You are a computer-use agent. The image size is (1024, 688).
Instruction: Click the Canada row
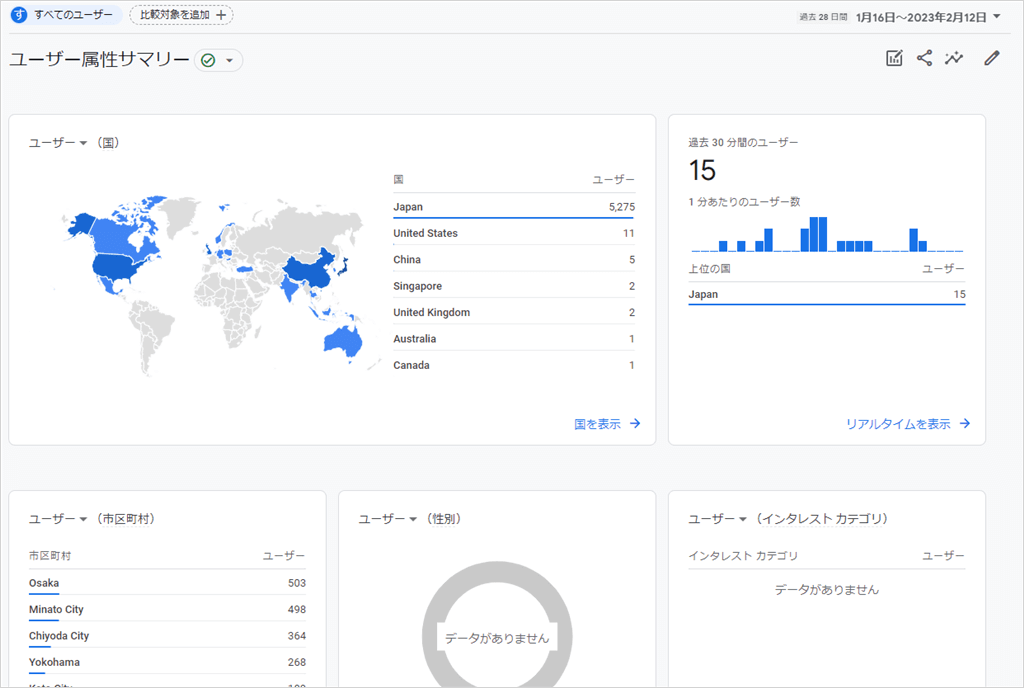pyautogui.click(x=514, y=365)
